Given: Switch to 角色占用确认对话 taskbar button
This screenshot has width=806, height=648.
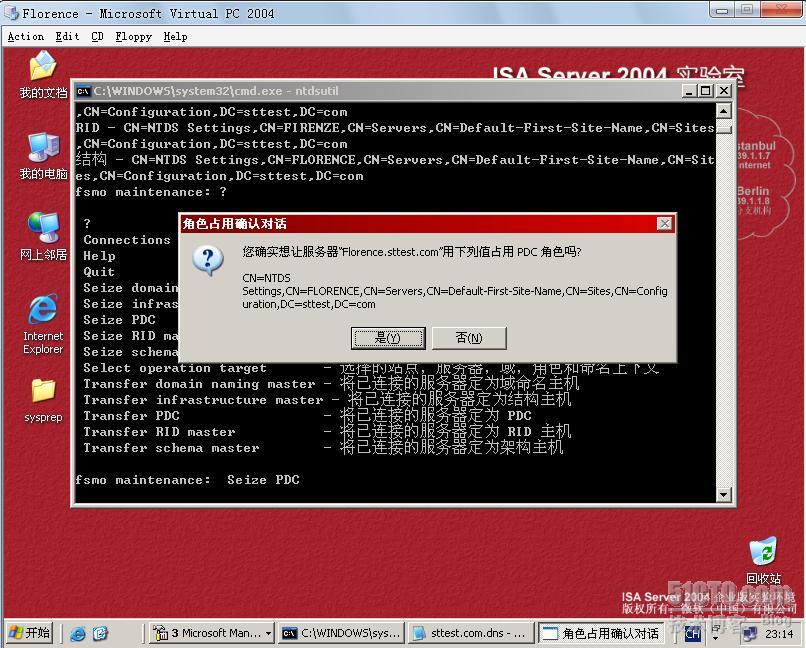Looking at the screenshot, I should (x=600, y=633).
